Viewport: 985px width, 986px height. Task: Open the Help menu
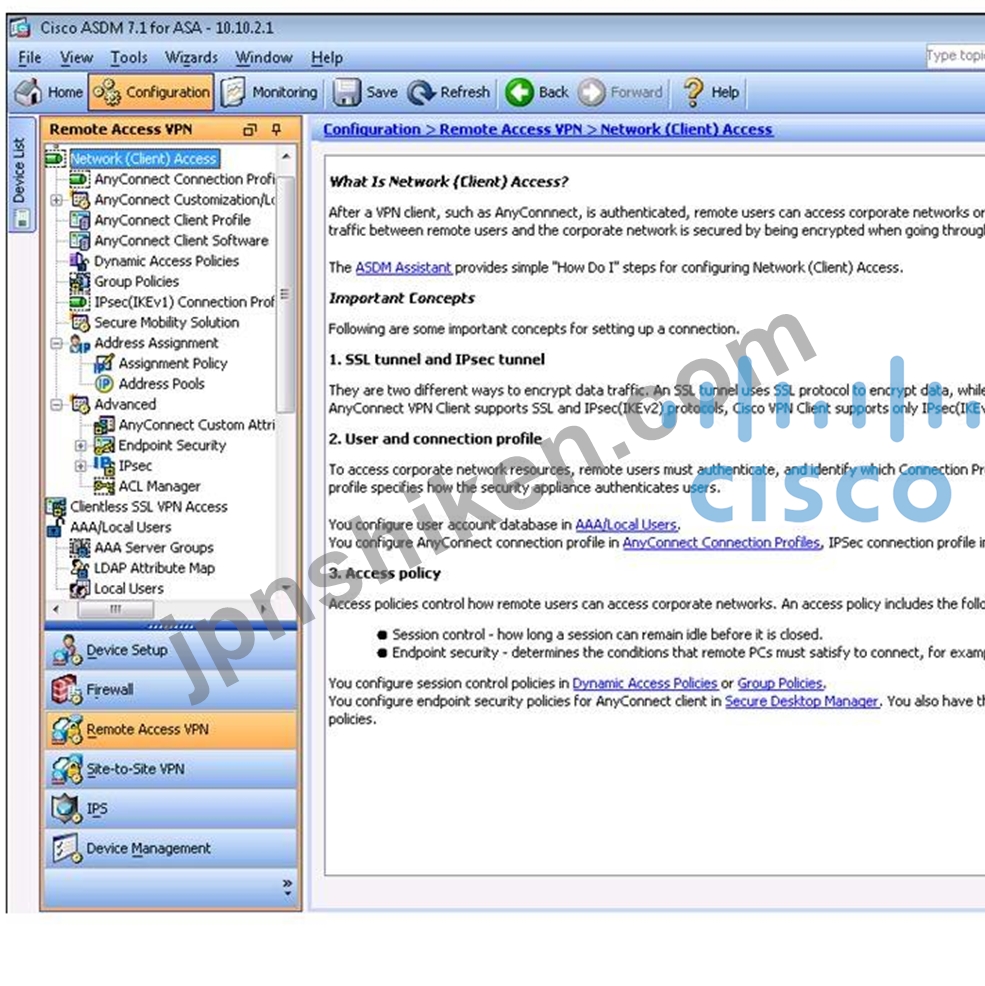coord(327,57)
